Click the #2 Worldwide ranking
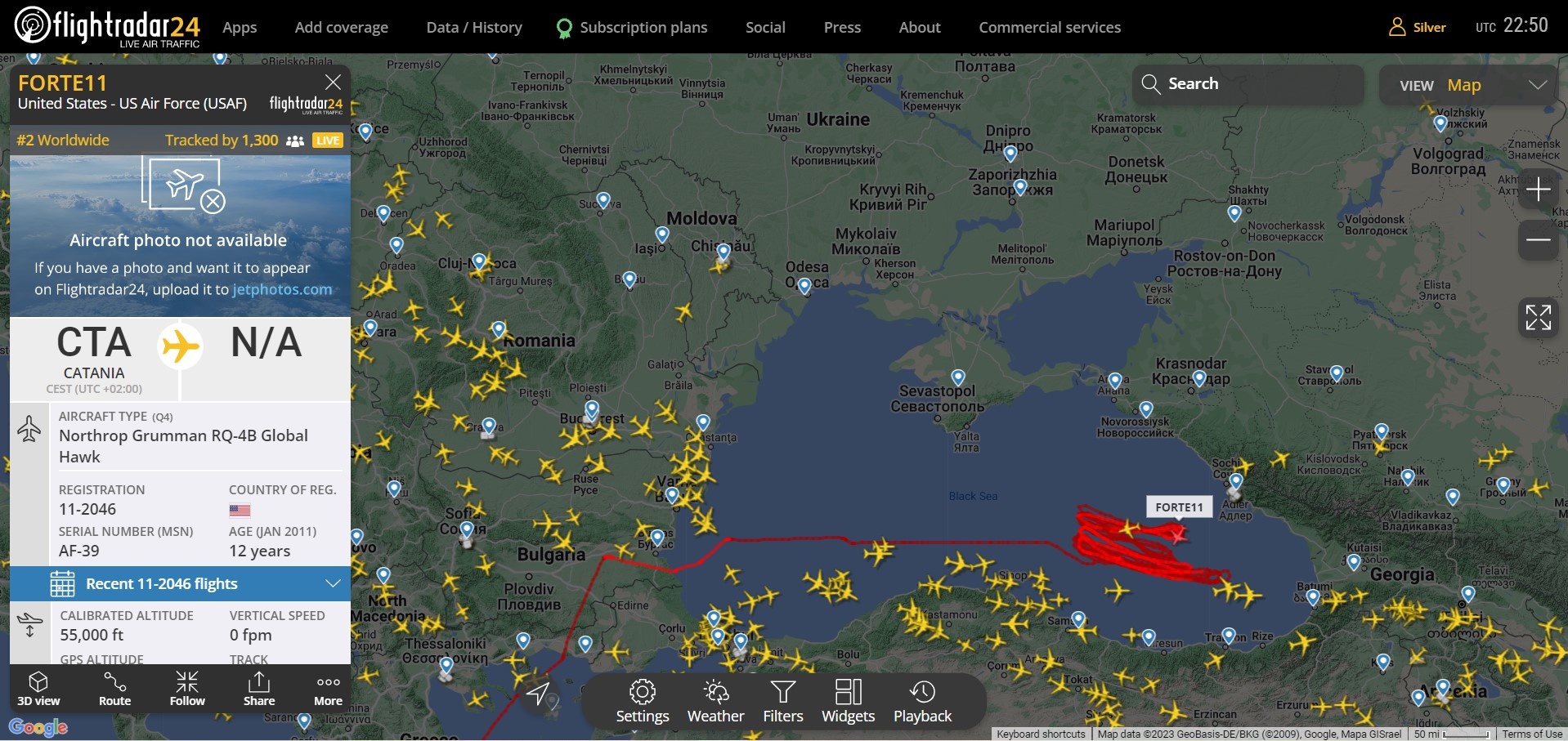This screenshot has width=1568, height=741. [63, 140]
